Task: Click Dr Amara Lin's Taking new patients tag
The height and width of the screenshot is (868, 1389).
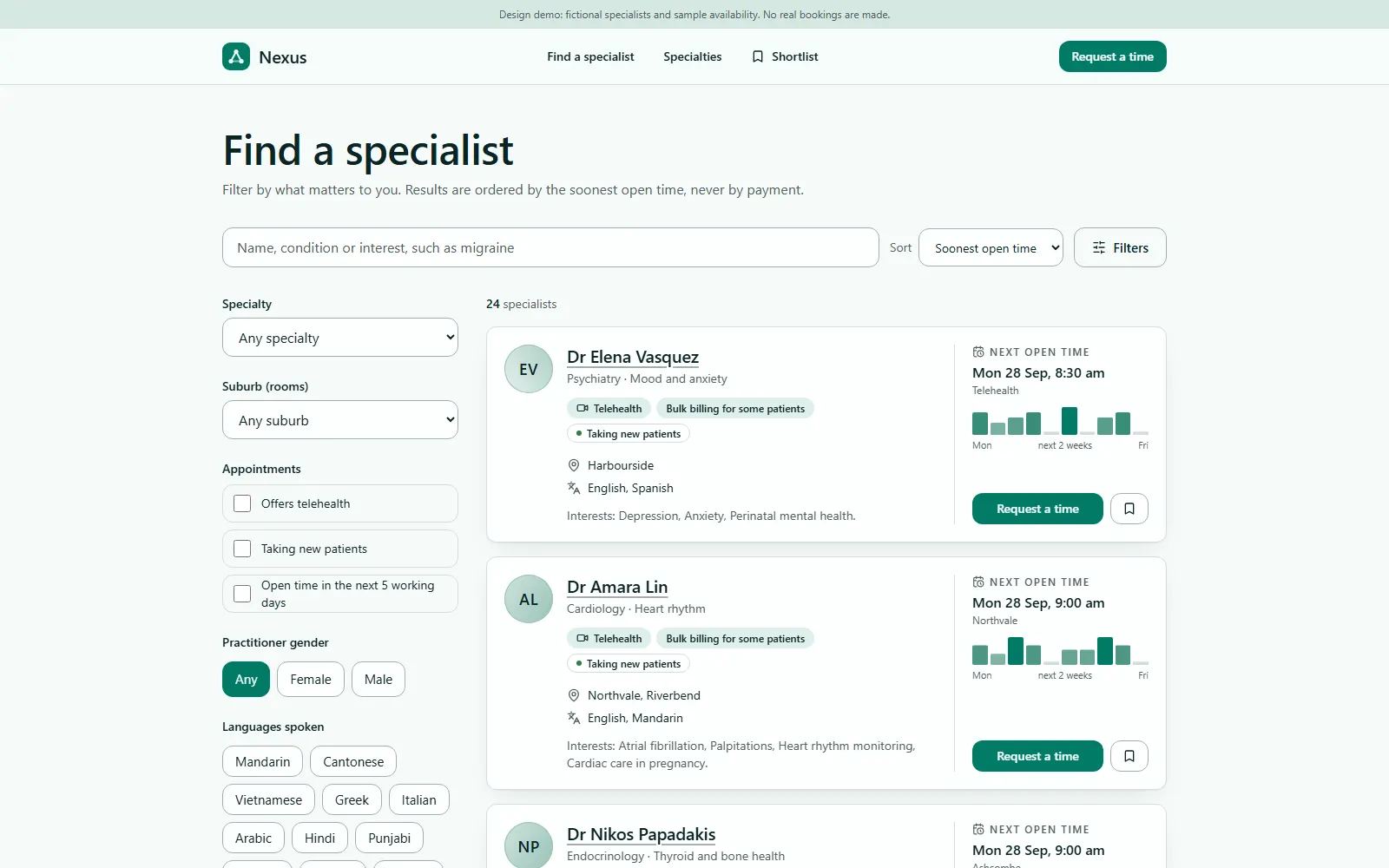Action: (x=629, y=663)
